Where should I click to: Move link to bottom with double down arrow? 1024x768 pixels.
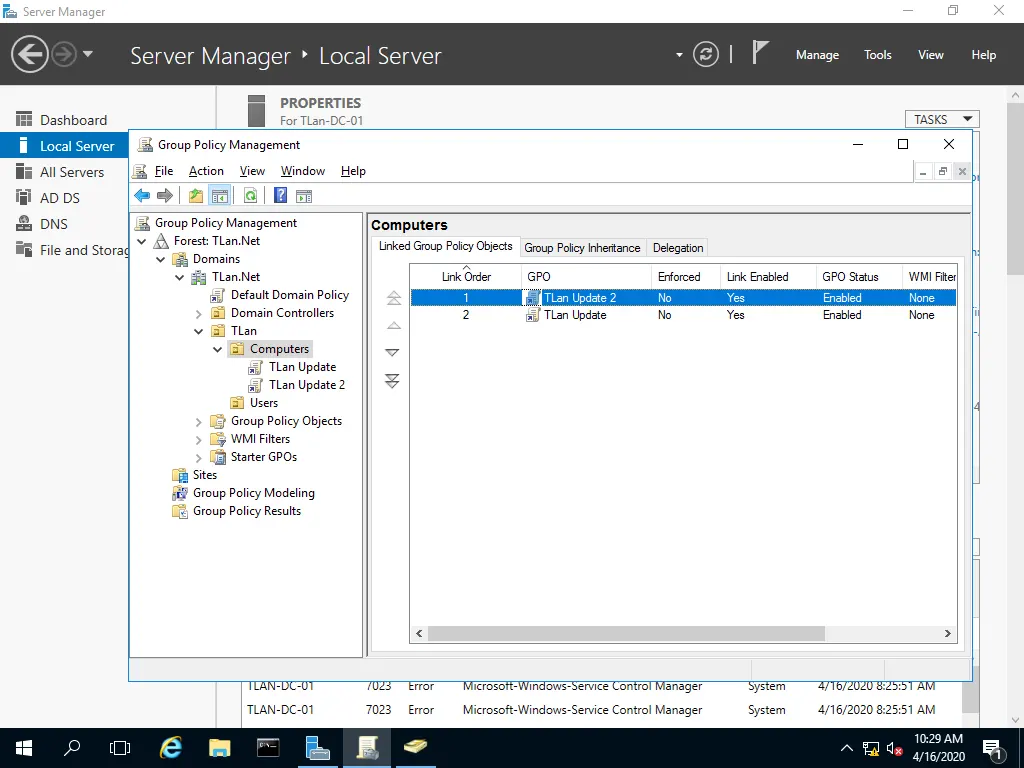pos(392,381)
